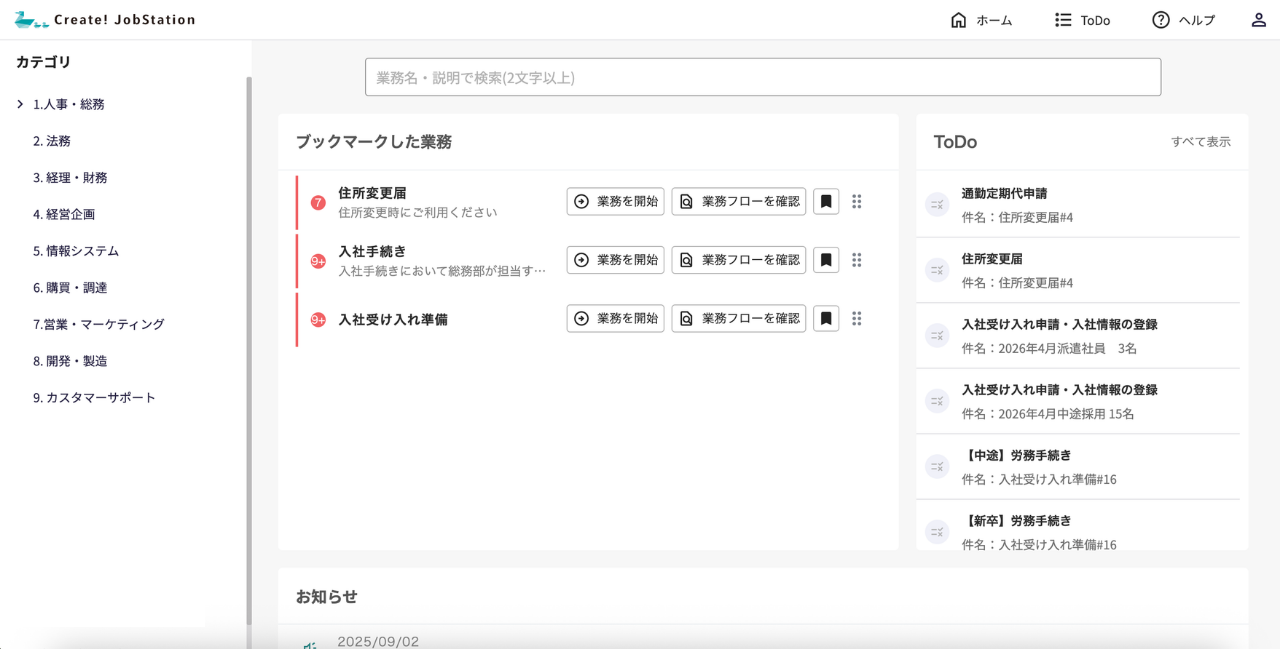The image size is (1280, 650).
Task: Start the 住所変更届 task with 業務を開始
Action: 615,202
